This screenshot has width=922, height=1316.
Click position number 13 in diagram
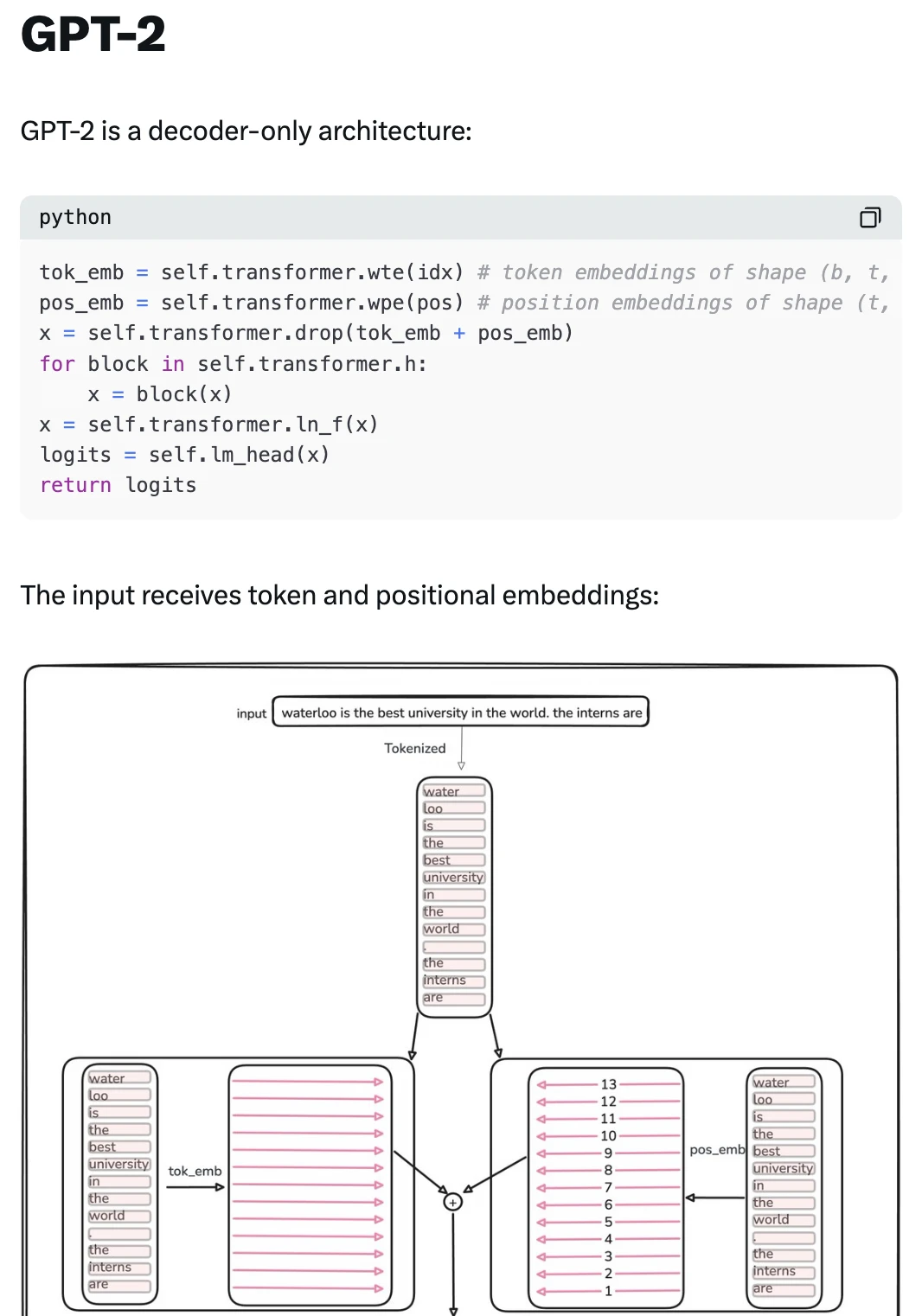609,1084
